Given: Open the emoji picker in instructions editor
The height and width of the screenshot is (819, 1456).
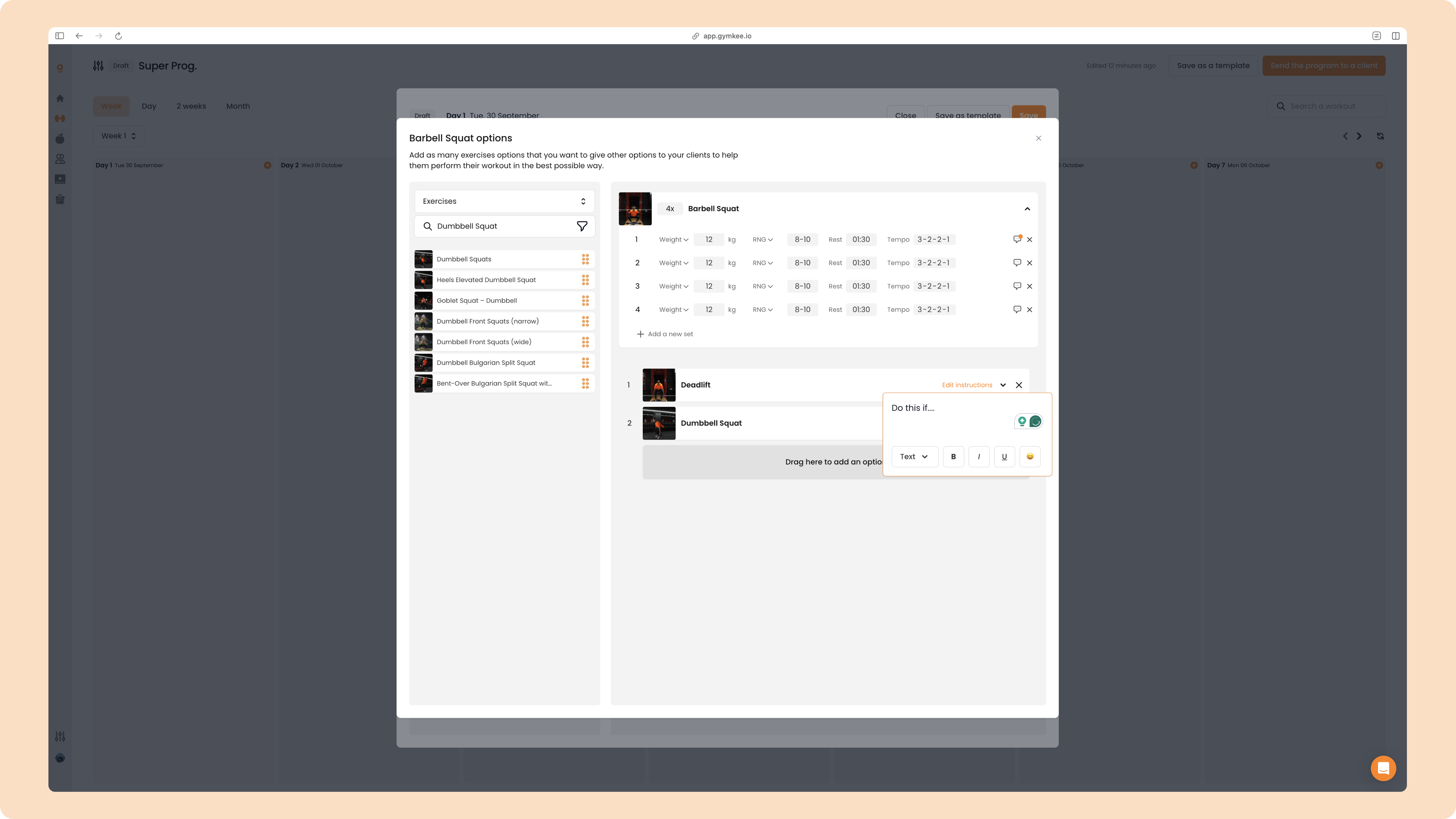Looking at the screenshot, I should [x=1029, y=456].
